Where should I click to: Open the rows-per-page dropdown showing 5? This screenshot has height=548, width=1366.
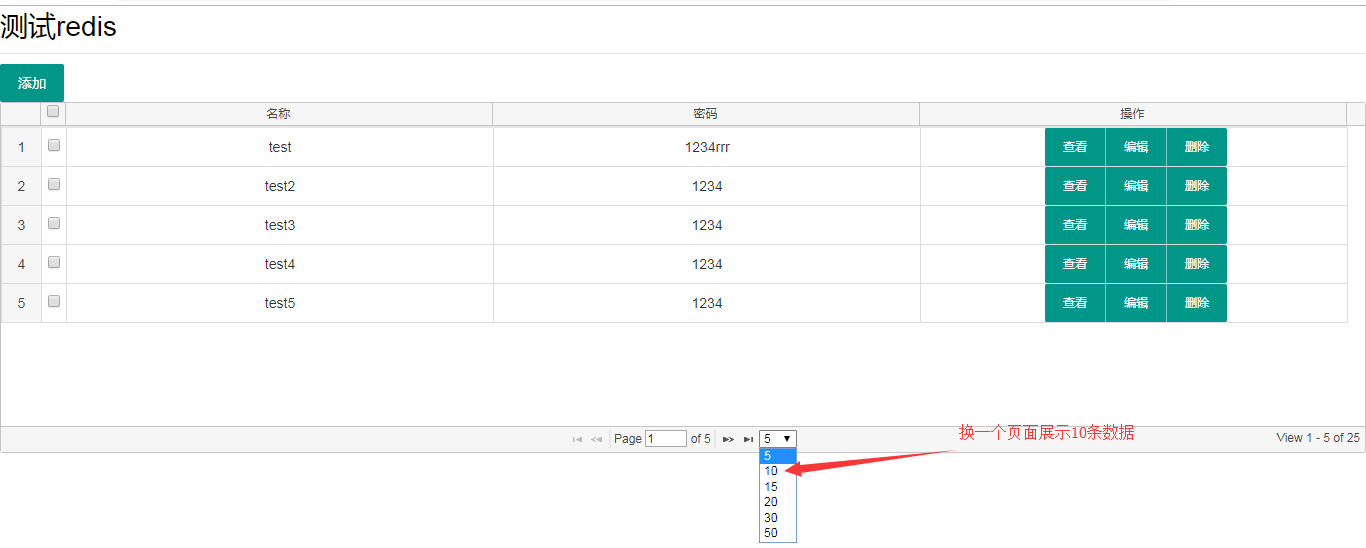(778, 439)
